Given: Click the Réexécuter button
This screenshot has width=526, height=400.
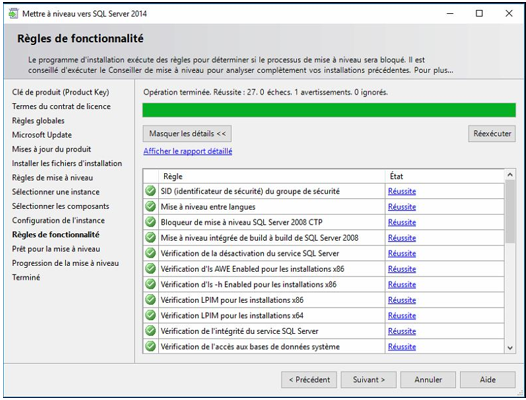Looking at the screenshot, I should click(492, 134).
